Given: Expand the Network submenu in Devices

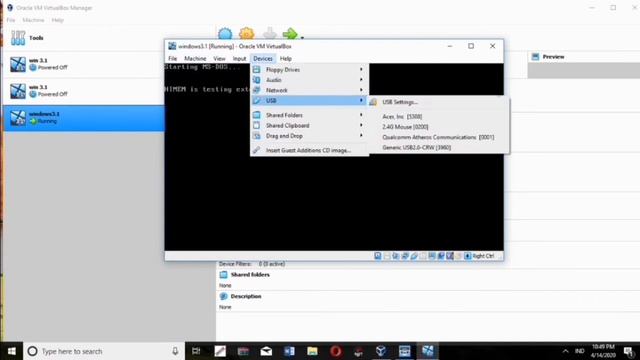Looking at the screenshot, I should [309, 90].
